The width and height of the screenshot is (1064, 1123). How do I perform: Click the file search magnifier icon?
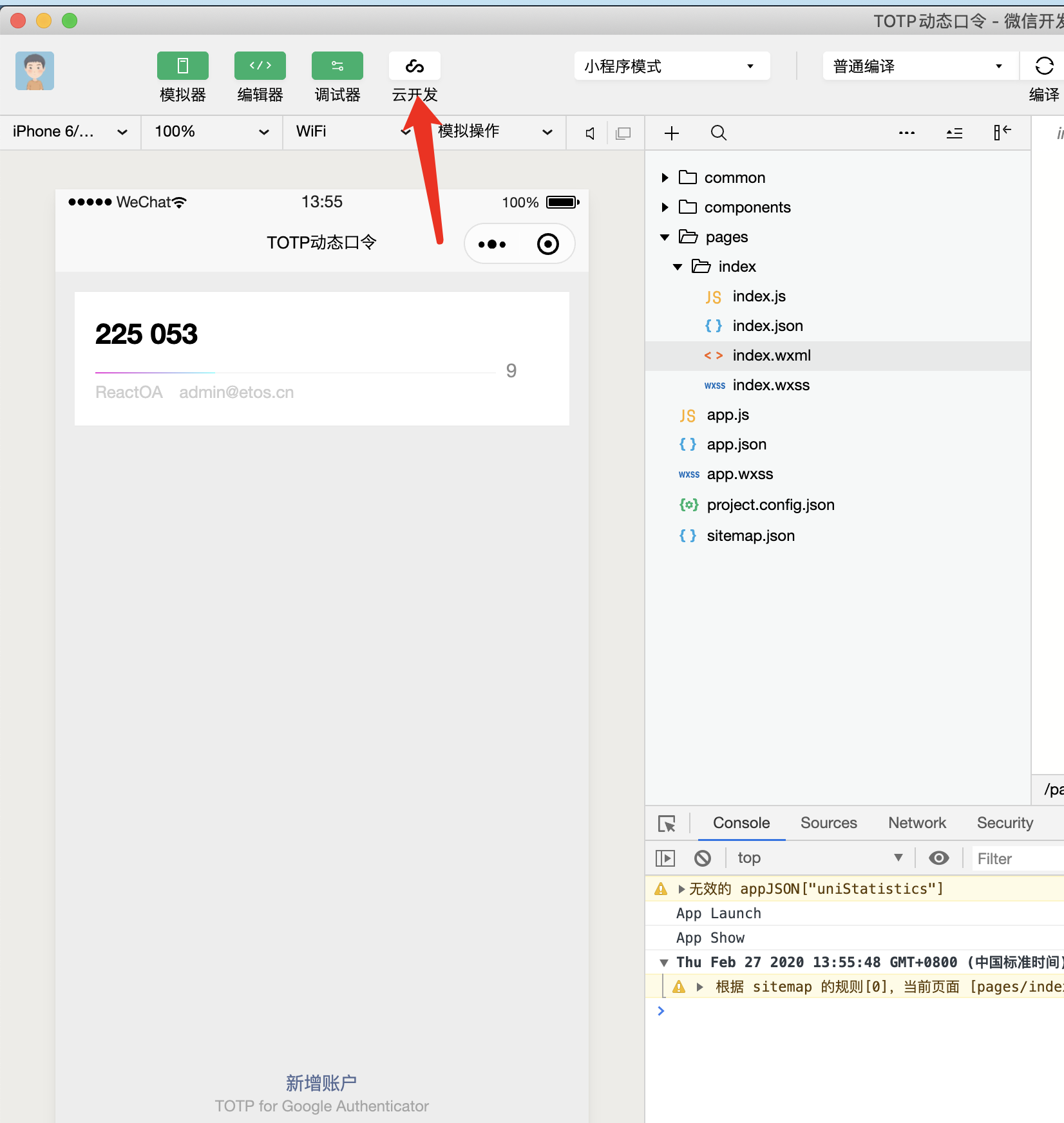point(719,133)
